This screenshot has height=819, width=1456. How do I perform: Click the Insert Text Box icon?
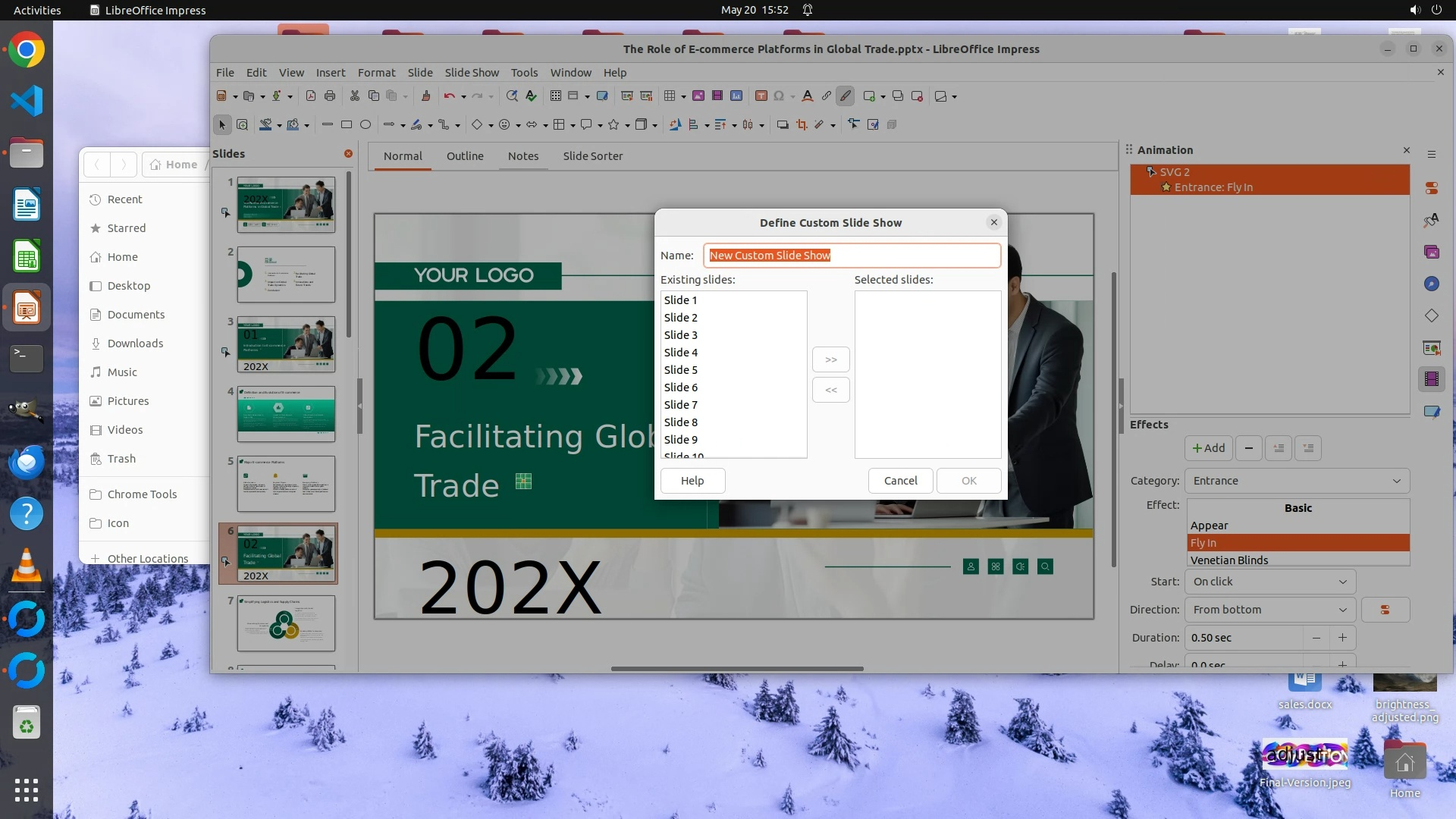pos(761,96)
